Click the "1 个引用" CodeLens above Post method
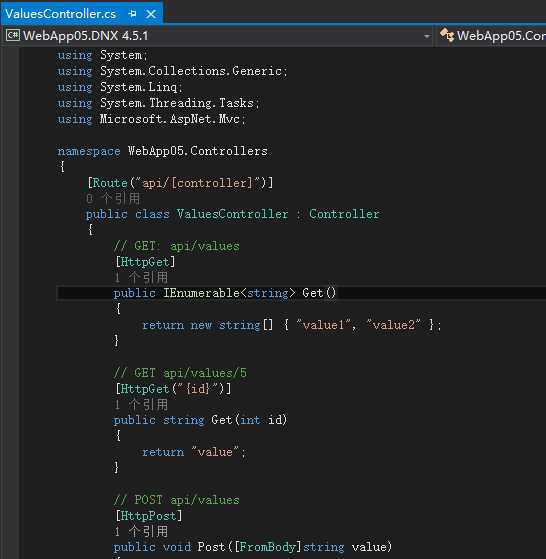The image size is (546, 559). (141, 531)
